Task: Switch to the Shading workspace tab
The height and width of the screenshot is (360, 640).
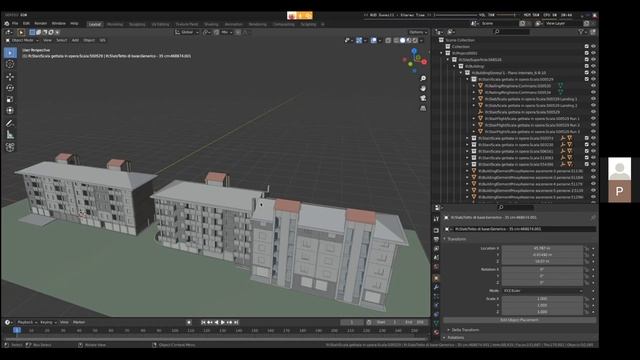Action: (x=211, y=24)
